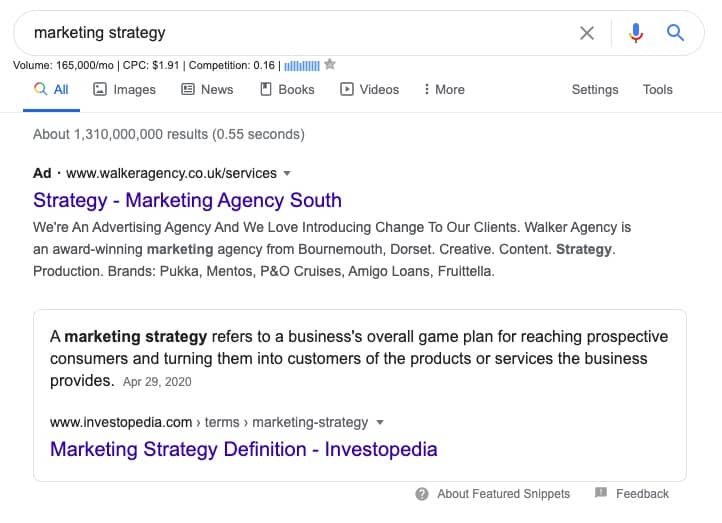This screenshot has height=523, width=722.
Task: Click into the marketing strategy search field
Action: tap(295, 33)
